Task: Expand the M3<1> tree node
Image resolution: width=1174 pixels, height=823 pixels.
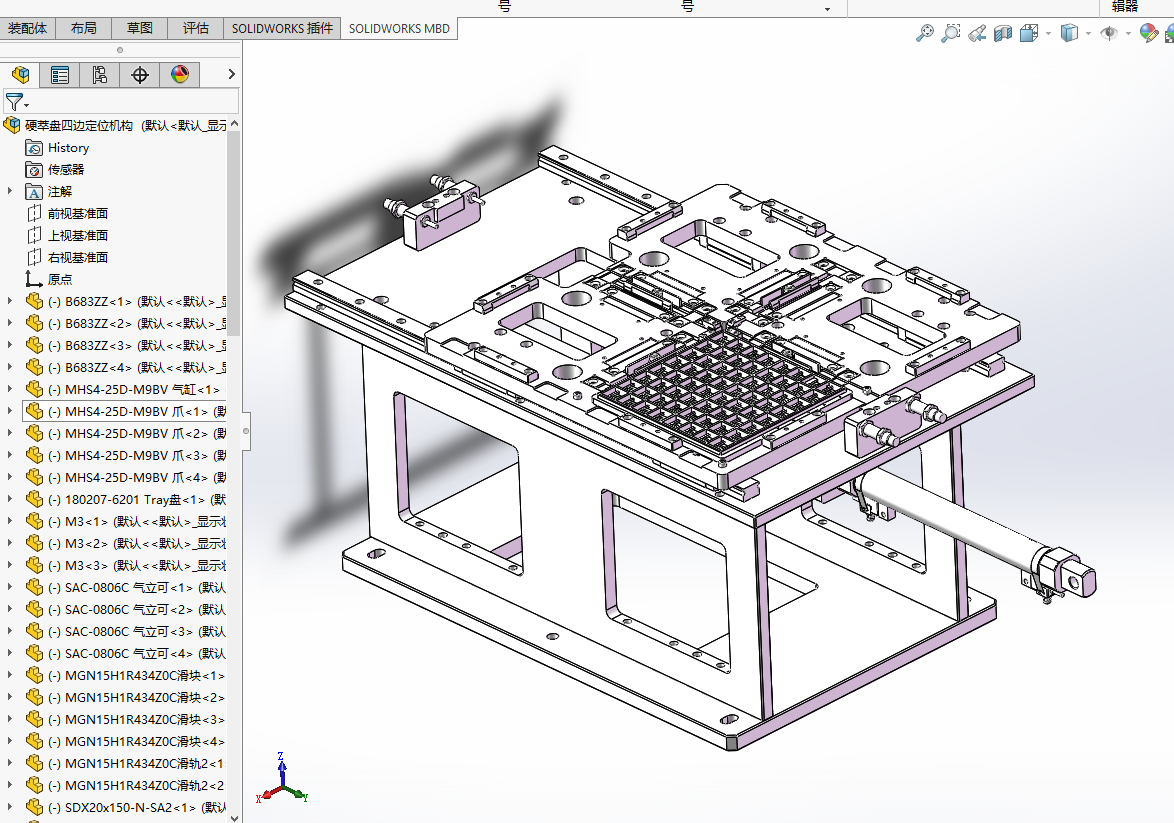Action: point(10,521)
